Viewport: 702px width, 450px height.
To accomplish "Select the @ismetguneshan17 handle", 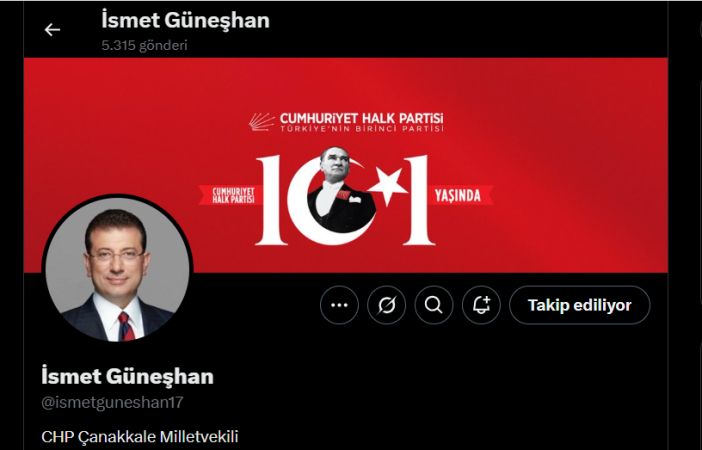I will [112, 402].
